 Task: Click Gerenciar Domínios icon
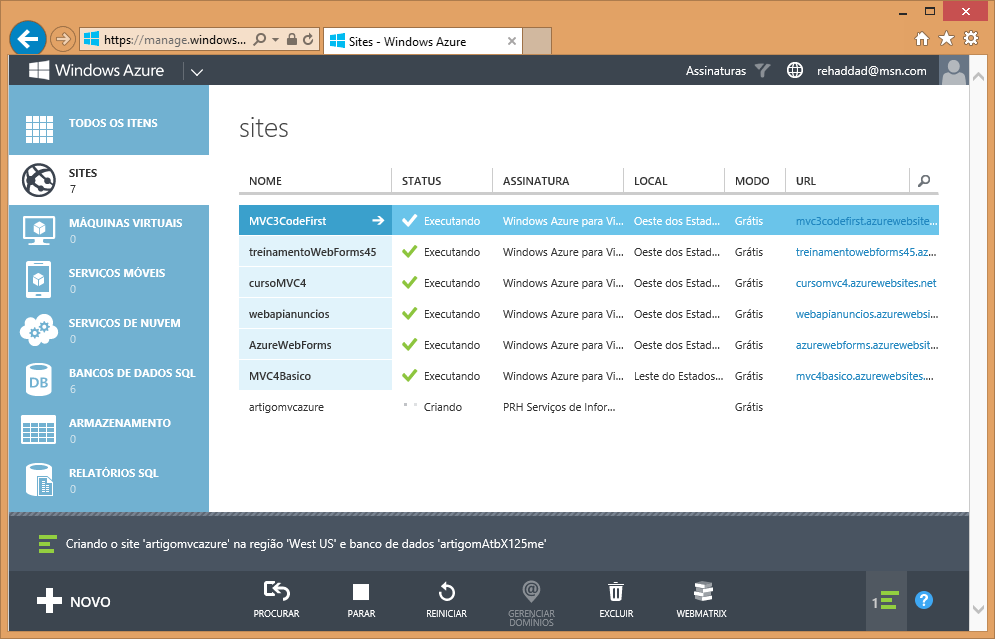pos(531,591)
